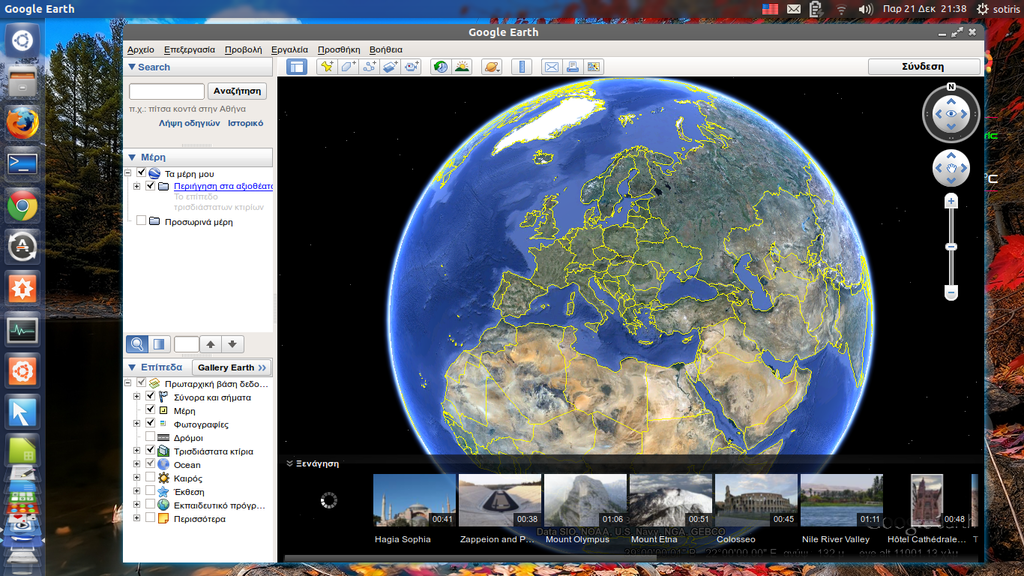Click the Σύνδεση sign-in button

[923, 67]
